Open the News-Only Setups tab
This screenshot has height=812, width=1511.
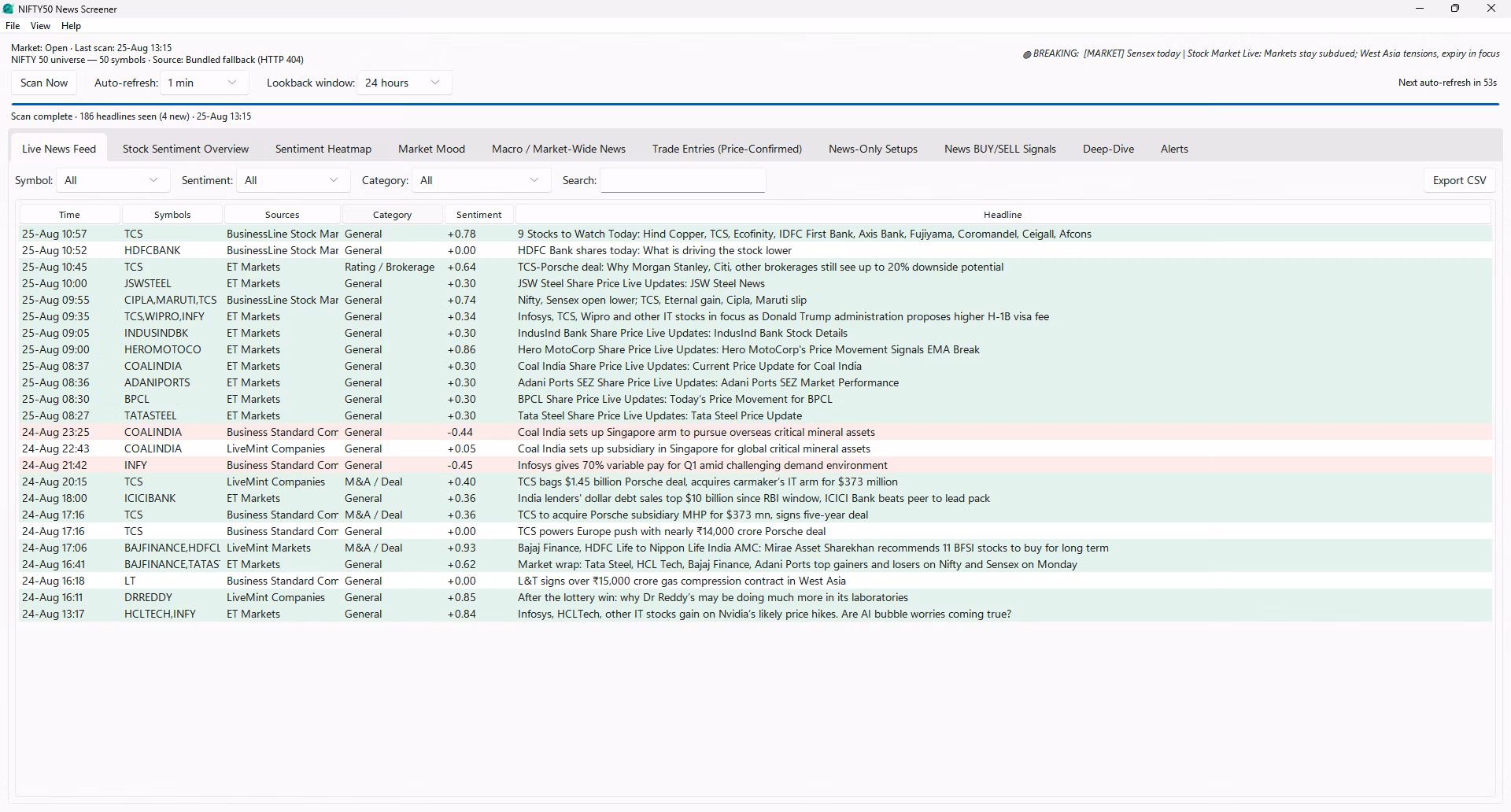[873, 149]
